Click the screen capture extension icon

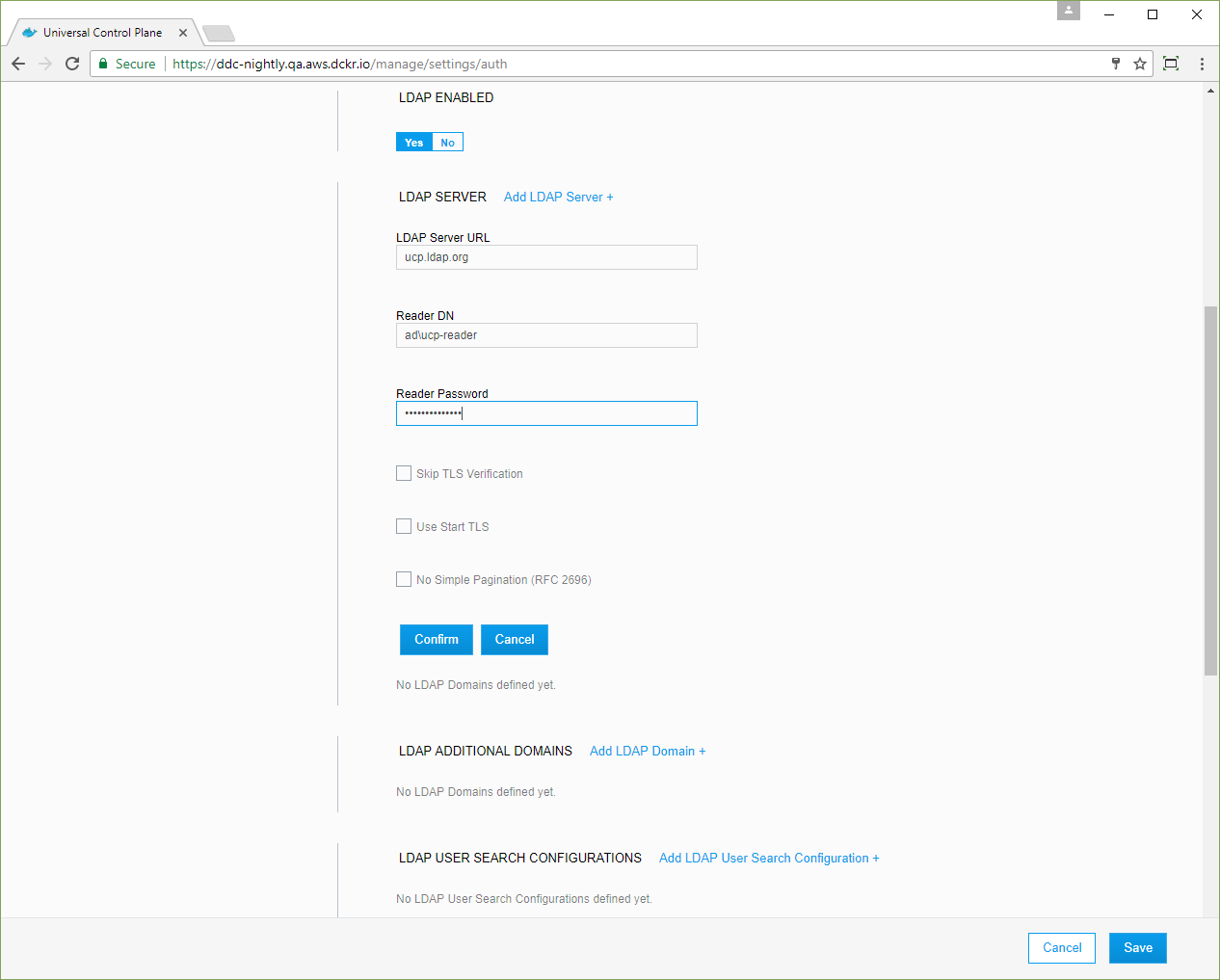click(x=1171, y=64)
